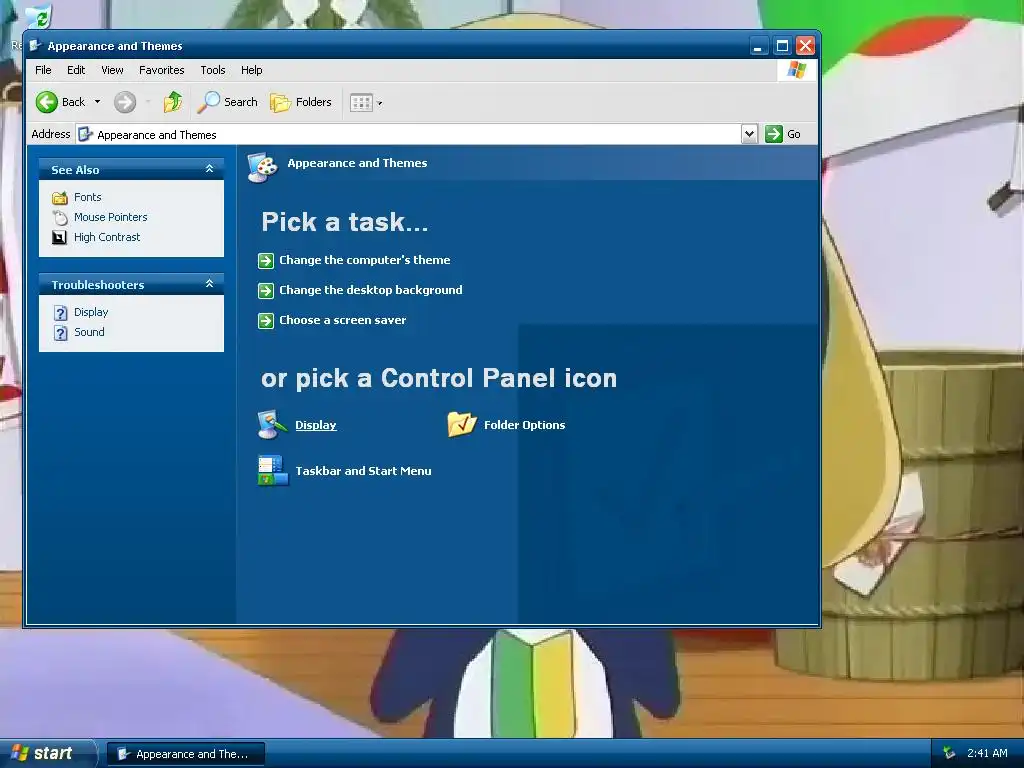Open the Tools menu
This screenshot has width=1024, height=768.
point(213,70)
